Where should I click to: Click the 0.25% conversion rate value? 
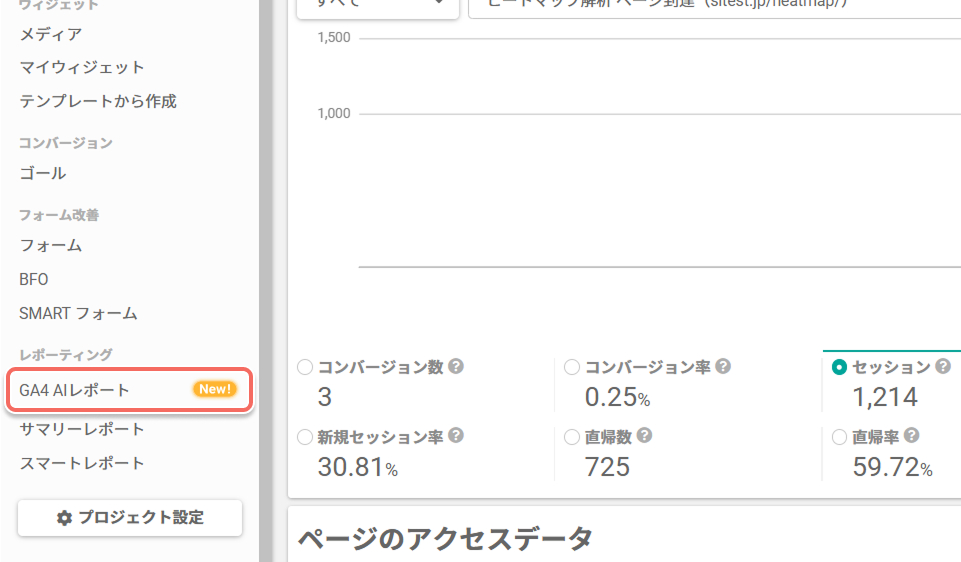617,397
